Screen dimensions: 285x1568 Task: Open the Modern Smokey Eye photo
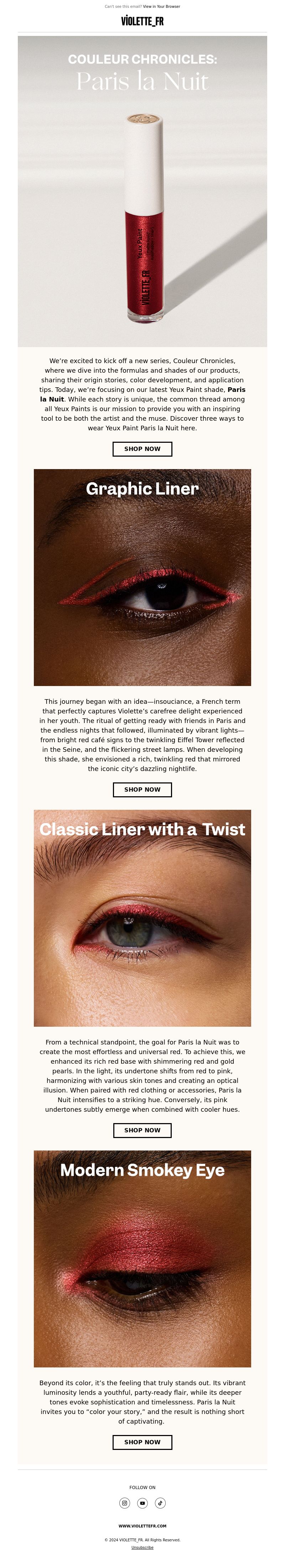[142, 1259]
